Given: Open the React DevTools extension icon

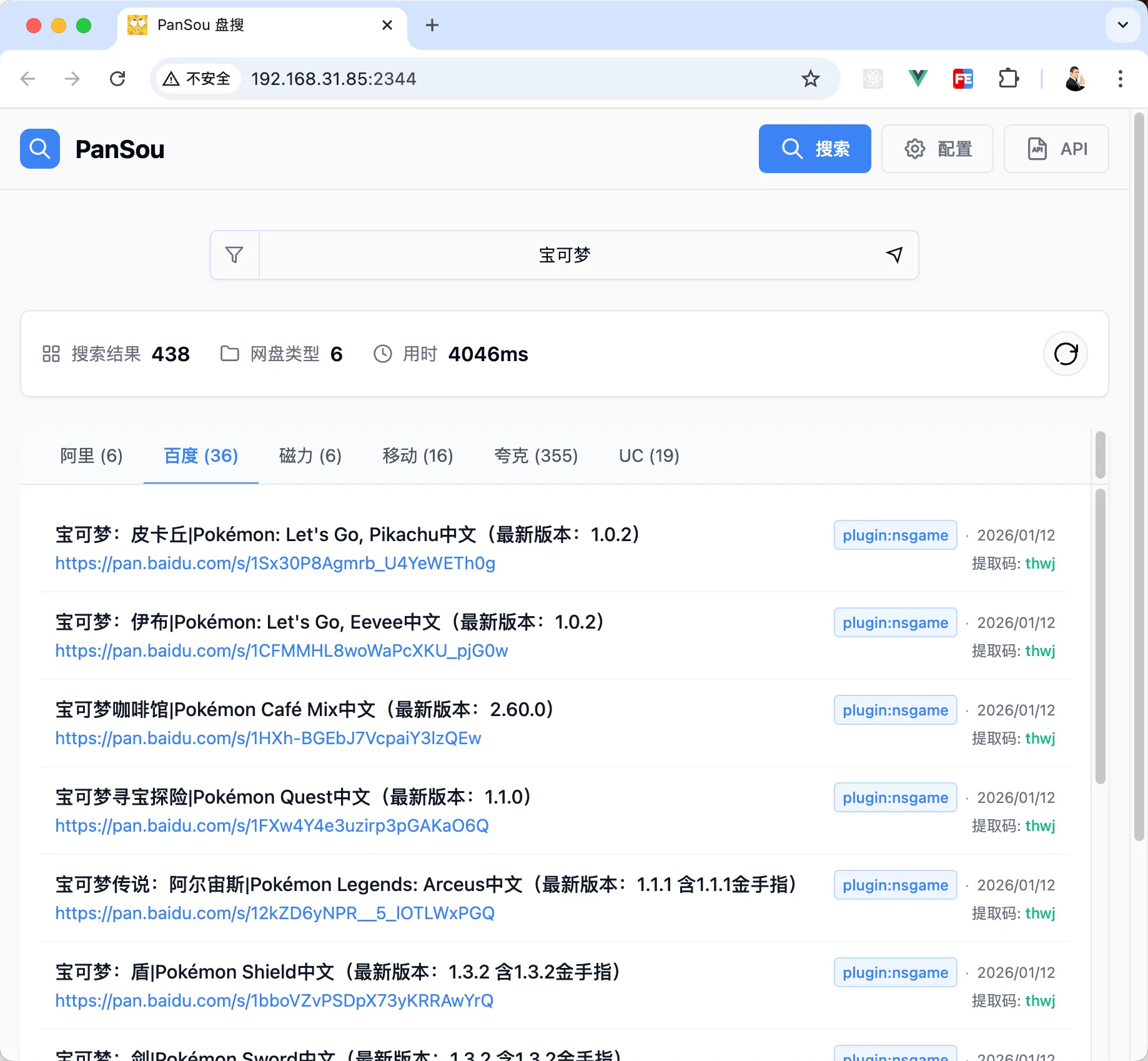Looking at the screenshot, I should [x=873, y=79].
